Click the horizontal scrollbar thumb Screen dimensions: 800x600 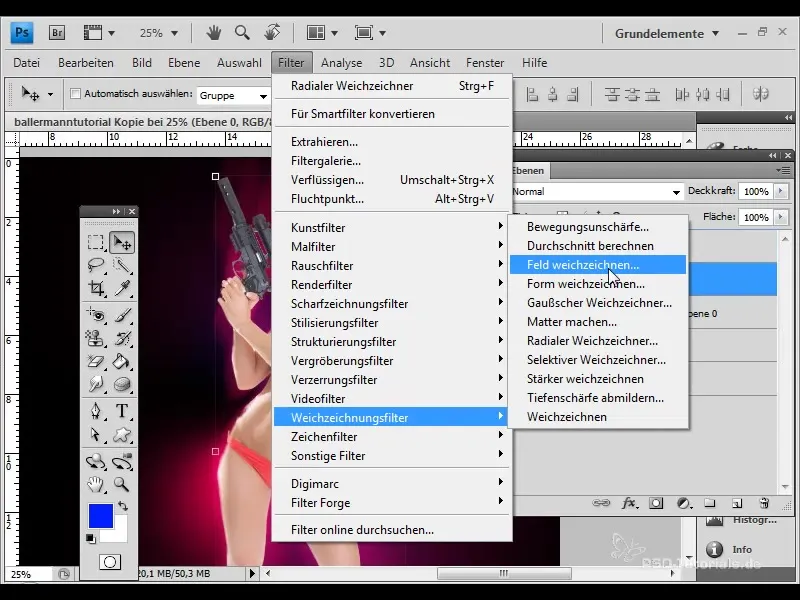[504, 573]
